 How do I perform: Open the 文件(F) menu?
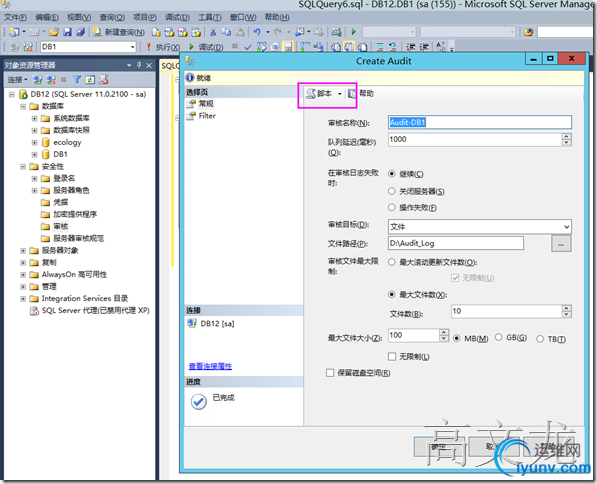click(x=16, y=17)
